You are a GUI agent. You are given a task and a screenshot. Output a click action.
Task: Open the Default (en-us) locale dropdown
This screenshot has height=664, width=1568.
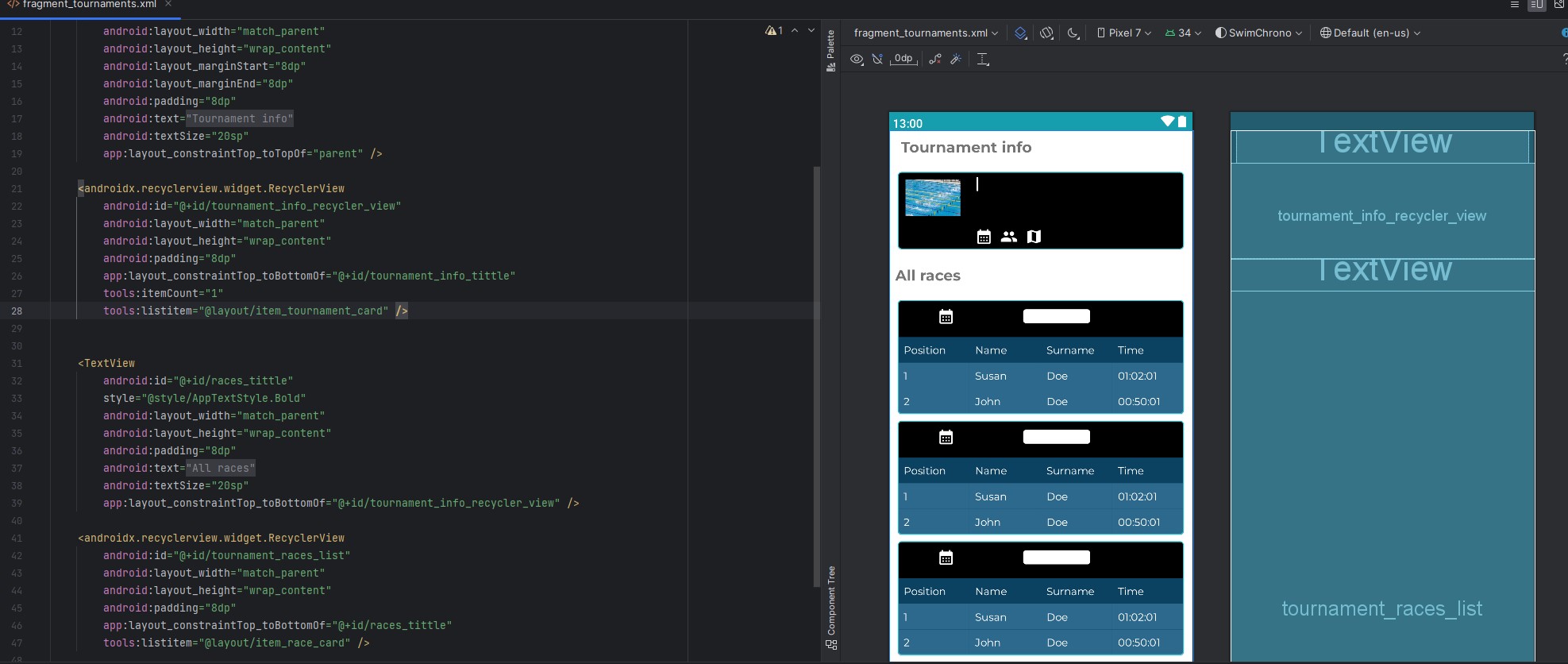[x=1370, y=33]
